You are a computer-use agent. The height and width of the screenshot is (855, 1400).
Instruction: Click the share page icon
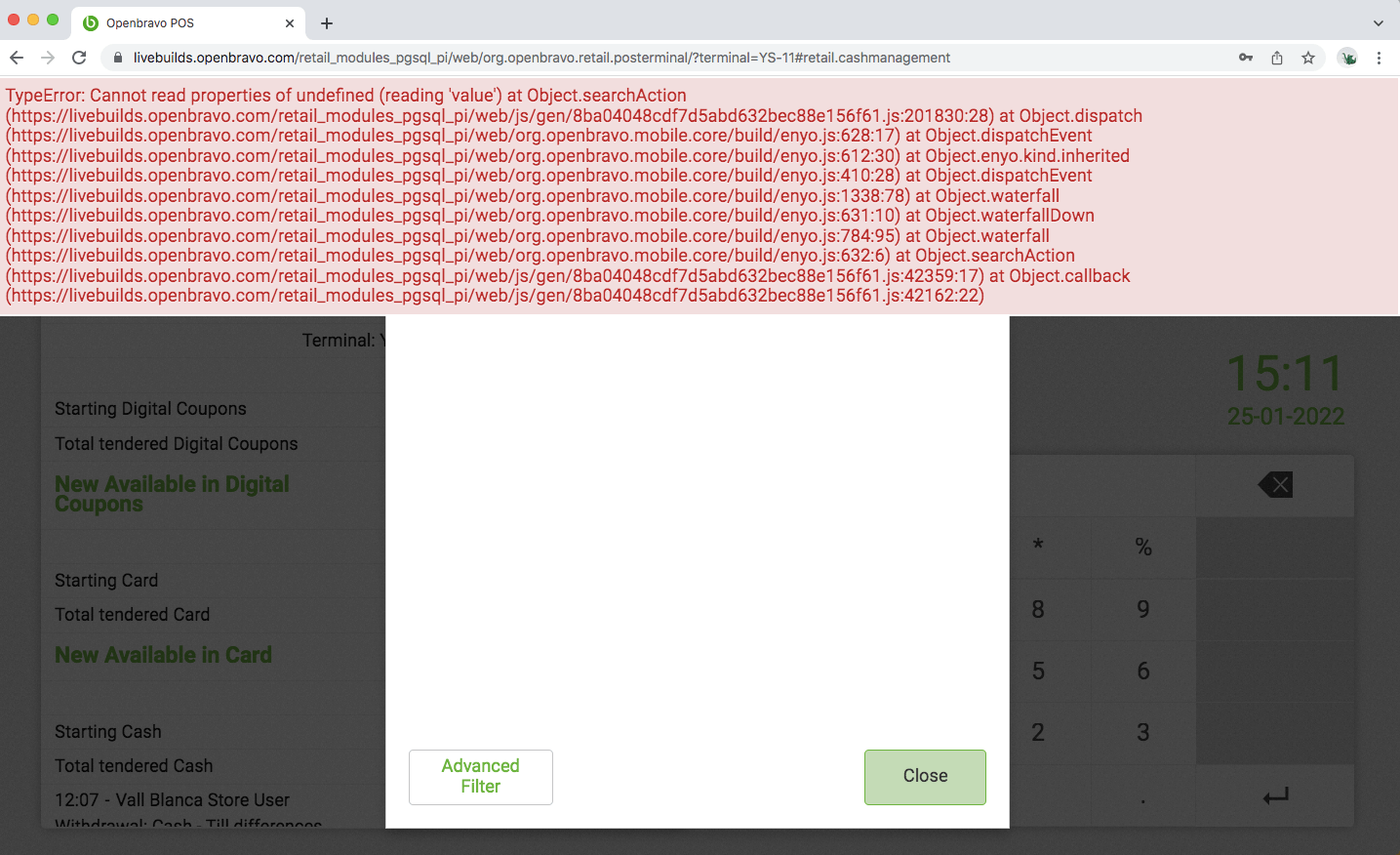point(1277,58)
